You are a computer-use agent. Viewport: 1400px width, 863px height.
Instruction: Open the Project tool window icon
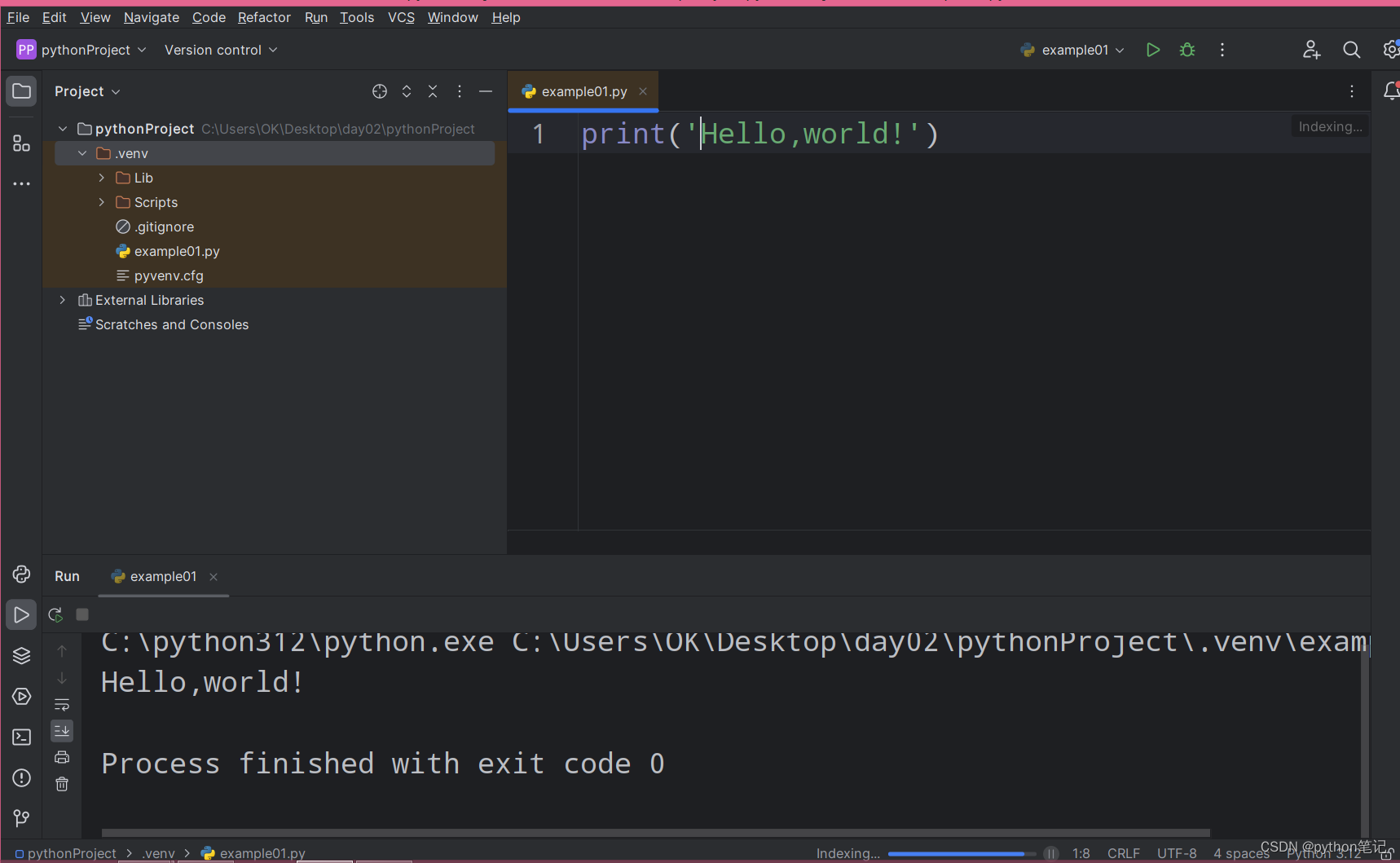click(21, 91)
